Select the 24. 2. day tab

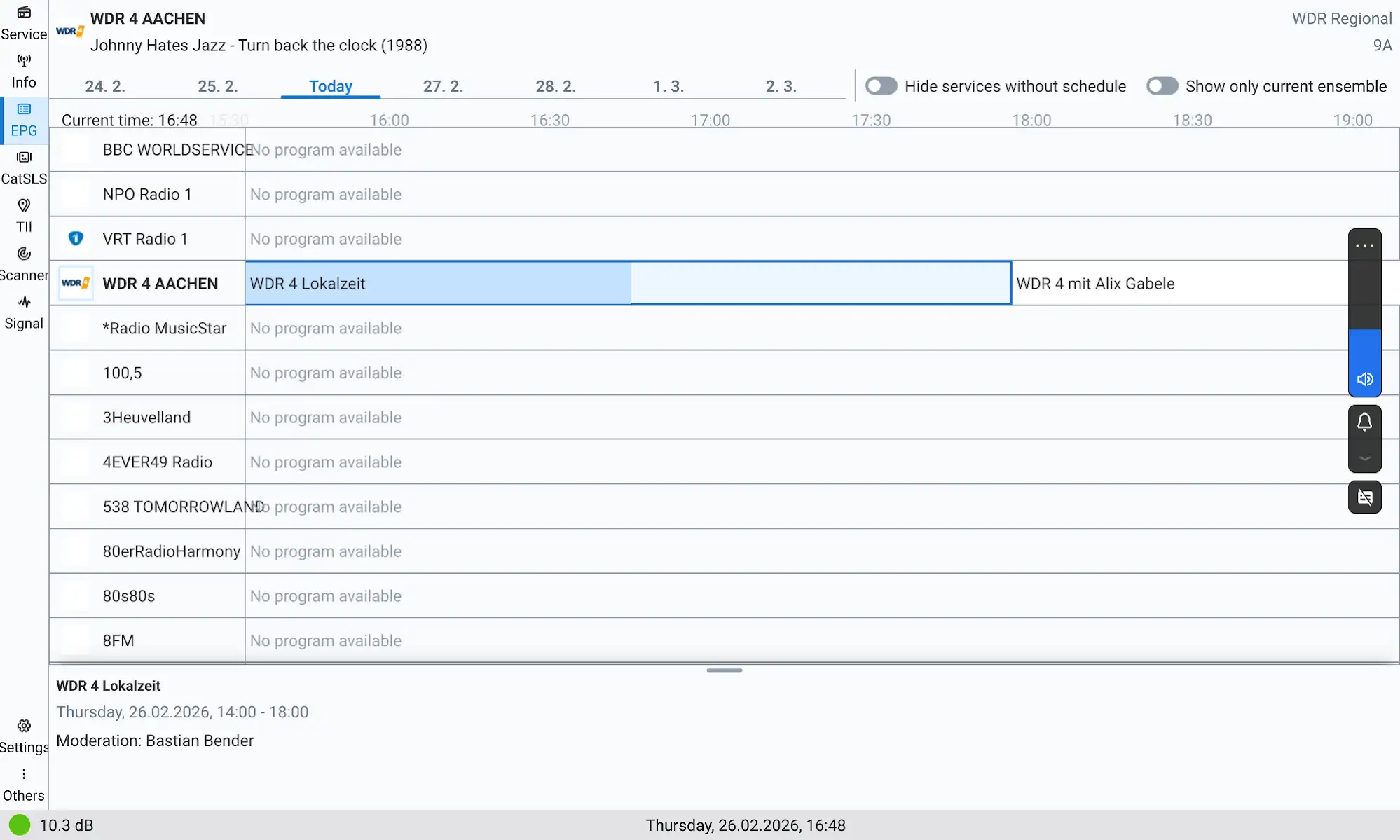[x=105, y=86]
